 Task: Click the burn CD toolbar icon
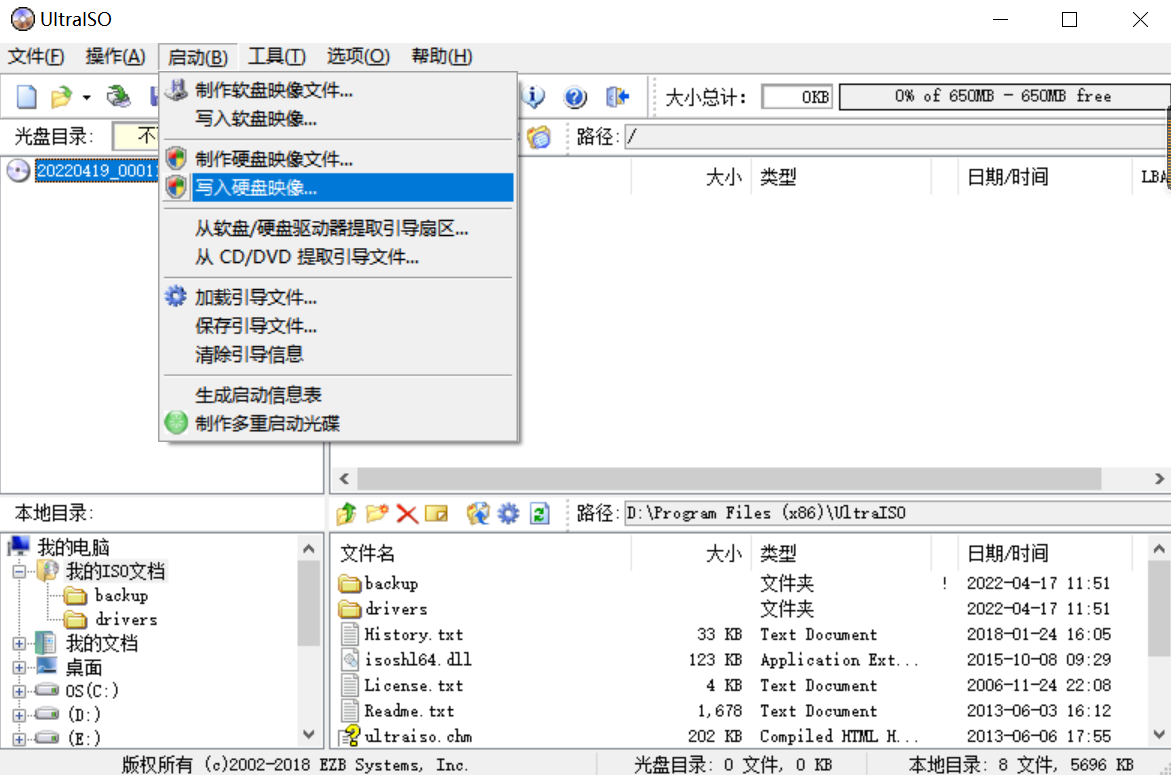120,96
